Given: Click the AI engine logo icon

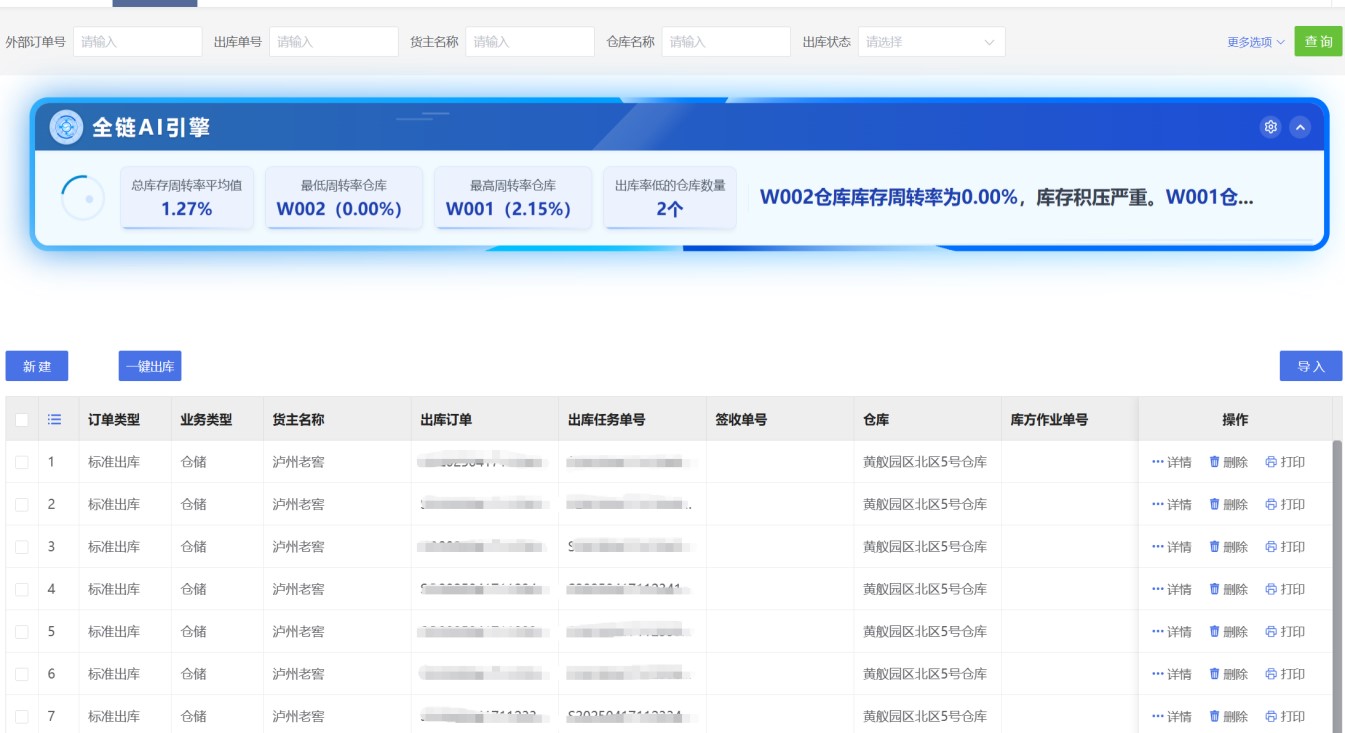Looking at the screenshot, I should [x=67, y=127].
